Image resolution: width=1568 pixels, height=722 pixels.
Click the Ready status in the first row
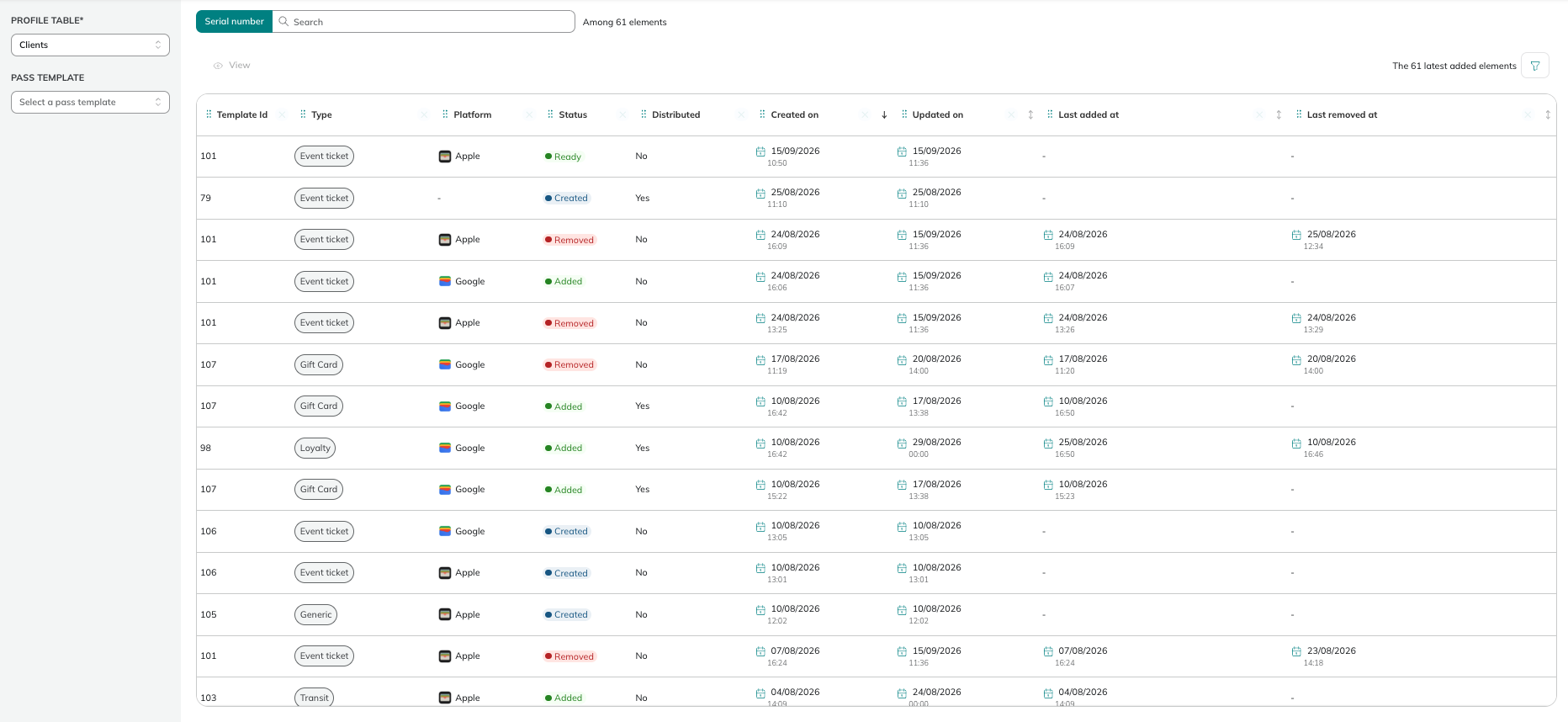coord(563,157)
